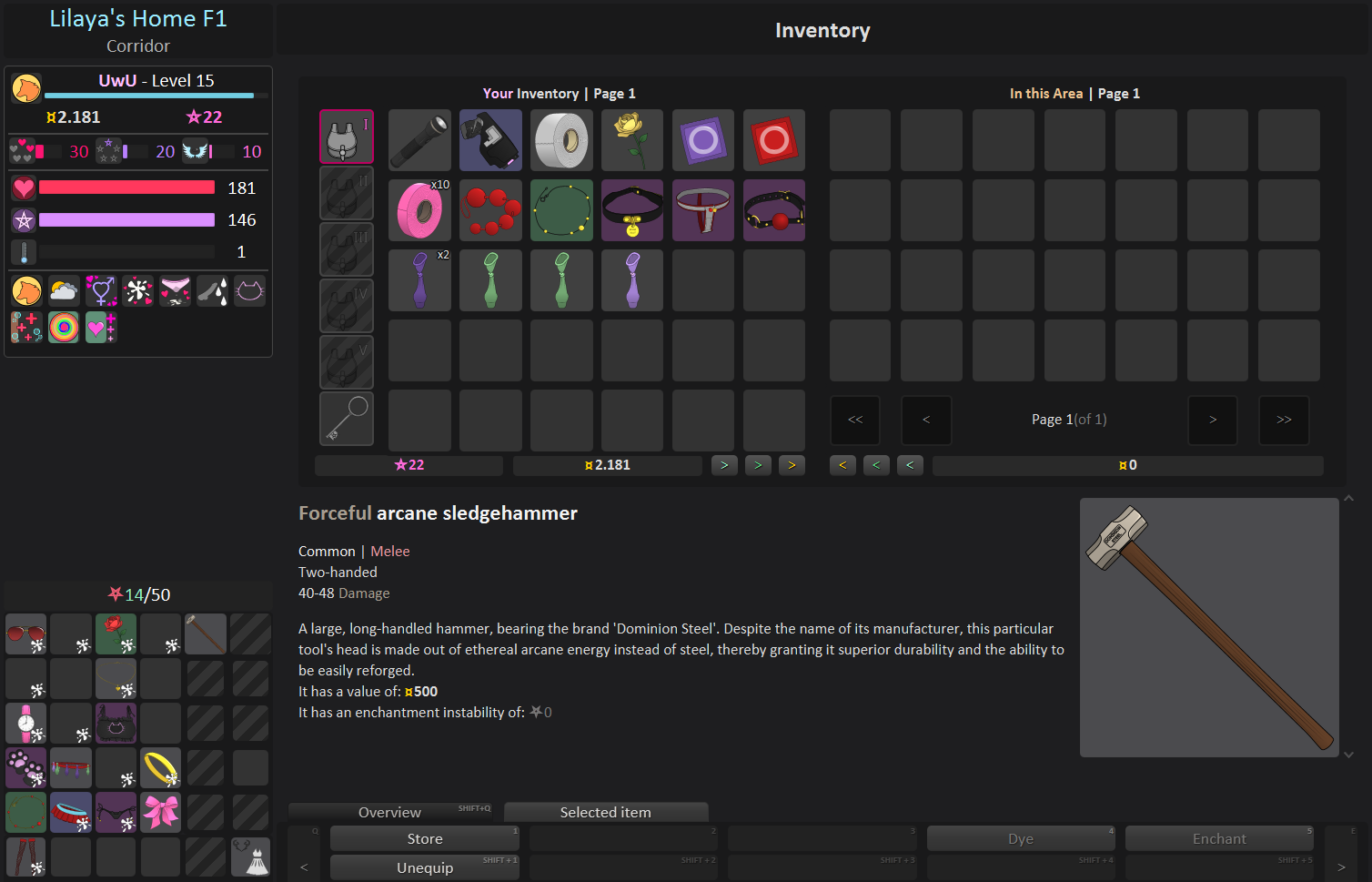This screenshot has width=1372, height=882.
Task: Click the purple mana bar
Action: point(127,219)
